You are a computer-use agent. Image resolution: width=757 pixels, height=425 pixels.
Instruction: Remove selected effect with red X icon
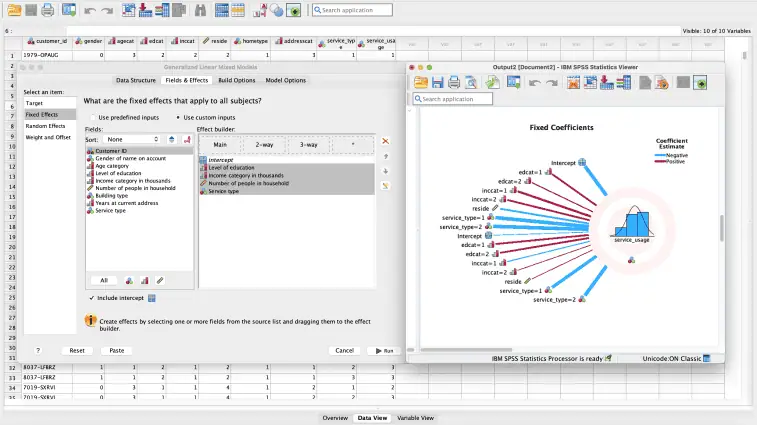[x=385, y=141]
